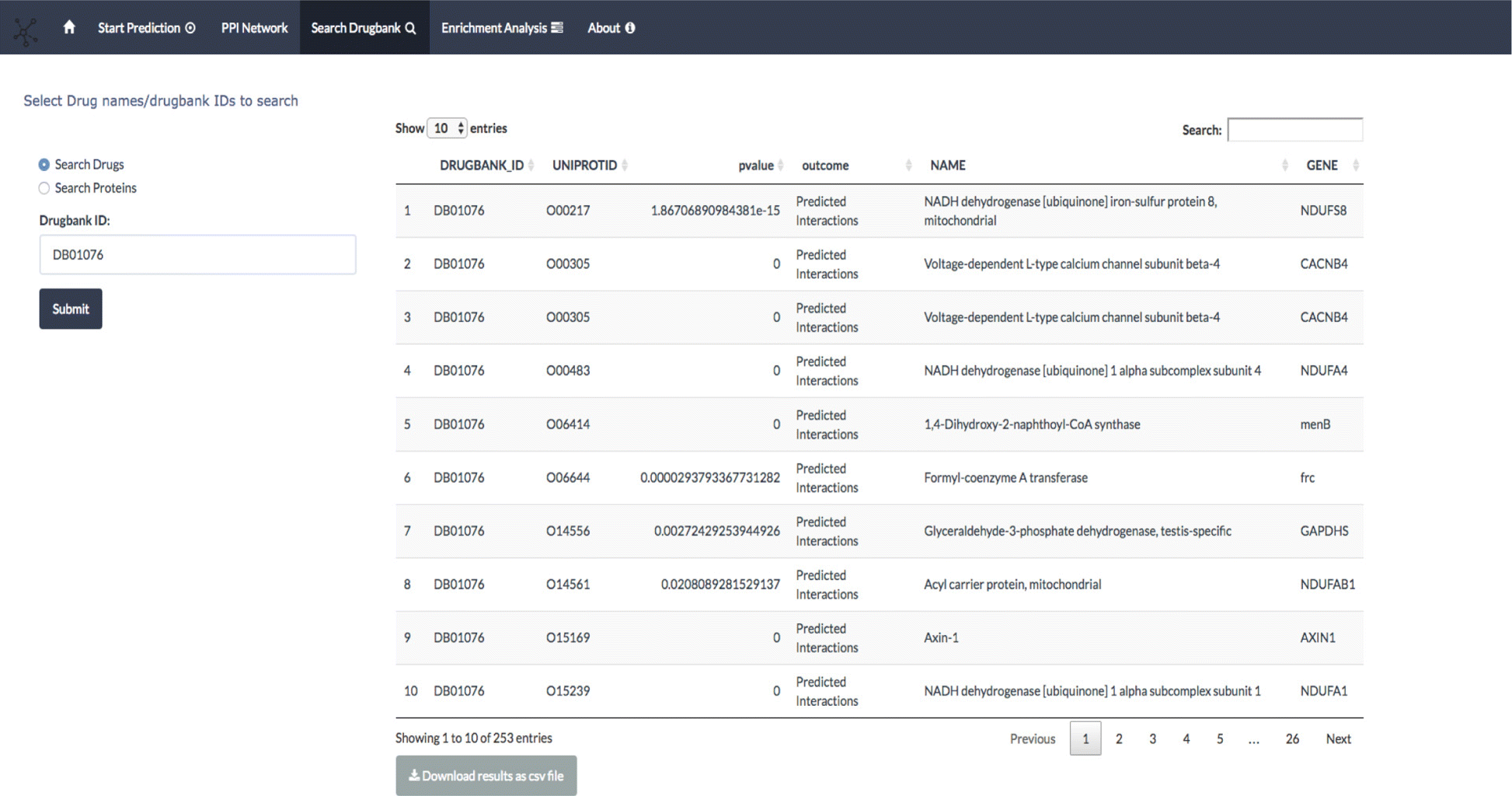Open the About page
Image resolution: width=1512 pixels, height=796 pixels.
click(x=611, y=28)
